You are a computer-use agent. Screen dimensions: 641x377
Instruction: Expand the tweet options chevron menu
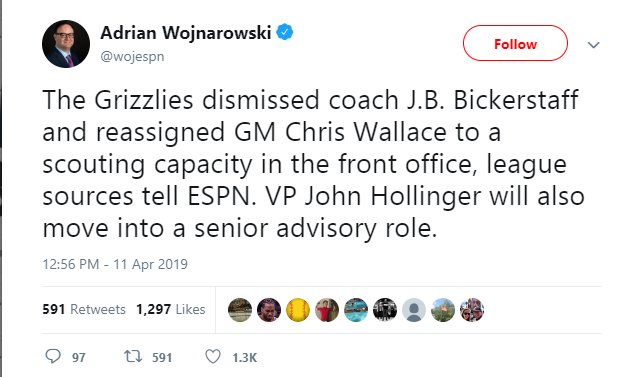coord(594,45)
